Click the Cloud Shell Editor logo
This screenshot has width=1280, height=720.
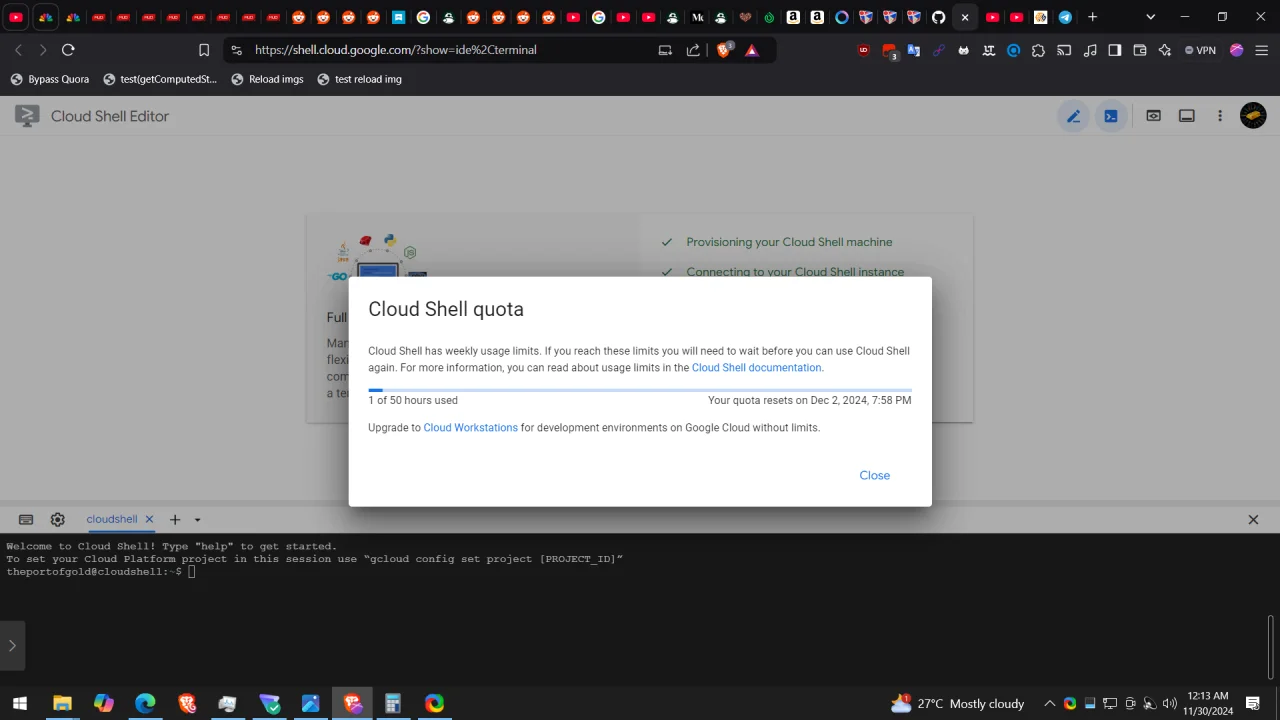pyautogui.click(x=27, y=116)
